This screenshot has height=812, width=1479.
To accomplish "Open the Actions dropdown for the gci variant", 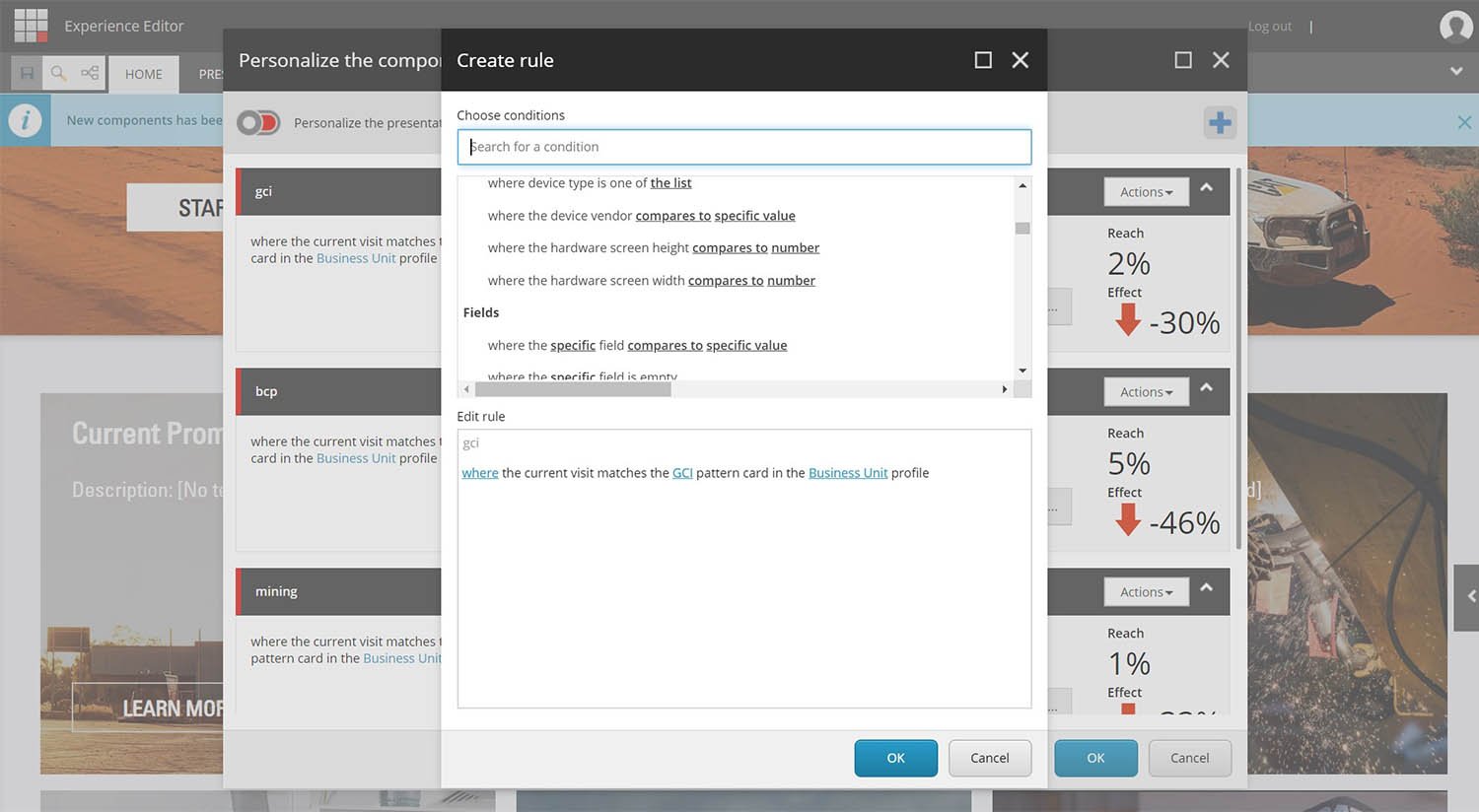I will pyautogui.click(x=1145, y=191).
